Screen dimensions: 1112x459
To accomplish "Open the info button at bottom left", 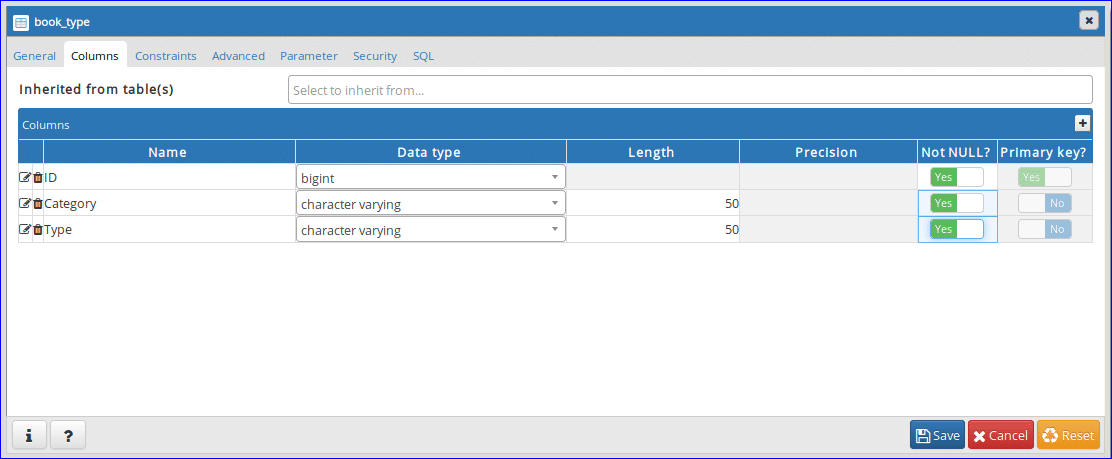I will [29, 435].
